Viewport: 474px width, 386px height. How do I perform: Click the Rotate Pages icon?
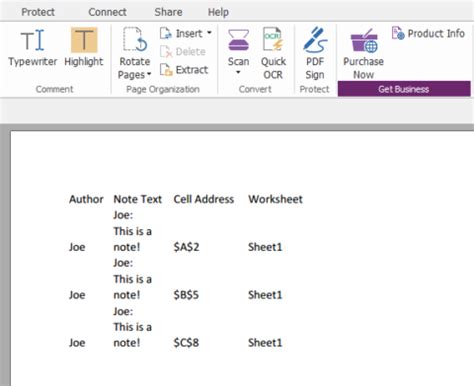[135, 40]
